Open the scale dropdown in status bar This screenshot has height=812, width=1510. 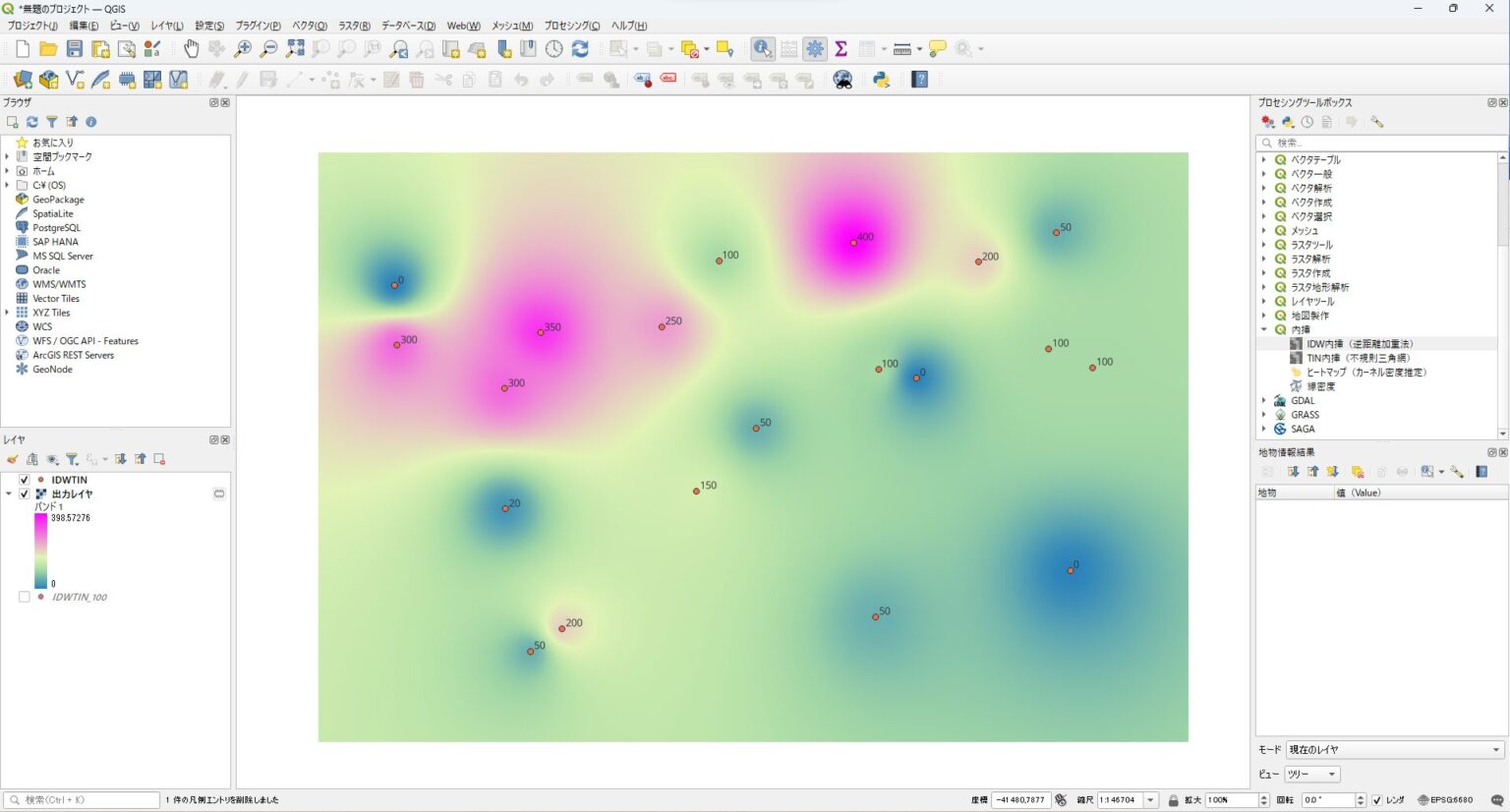coord(1150,800)
